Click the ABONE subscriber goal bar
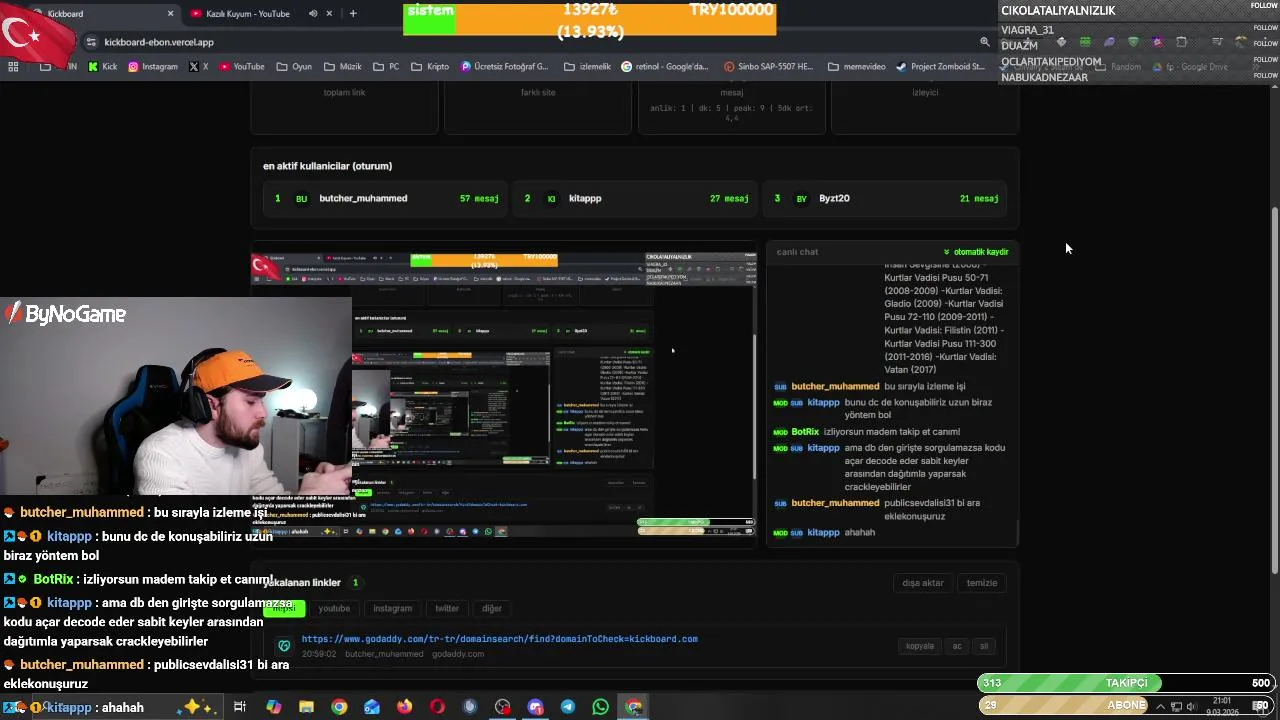 point(1125,705)
